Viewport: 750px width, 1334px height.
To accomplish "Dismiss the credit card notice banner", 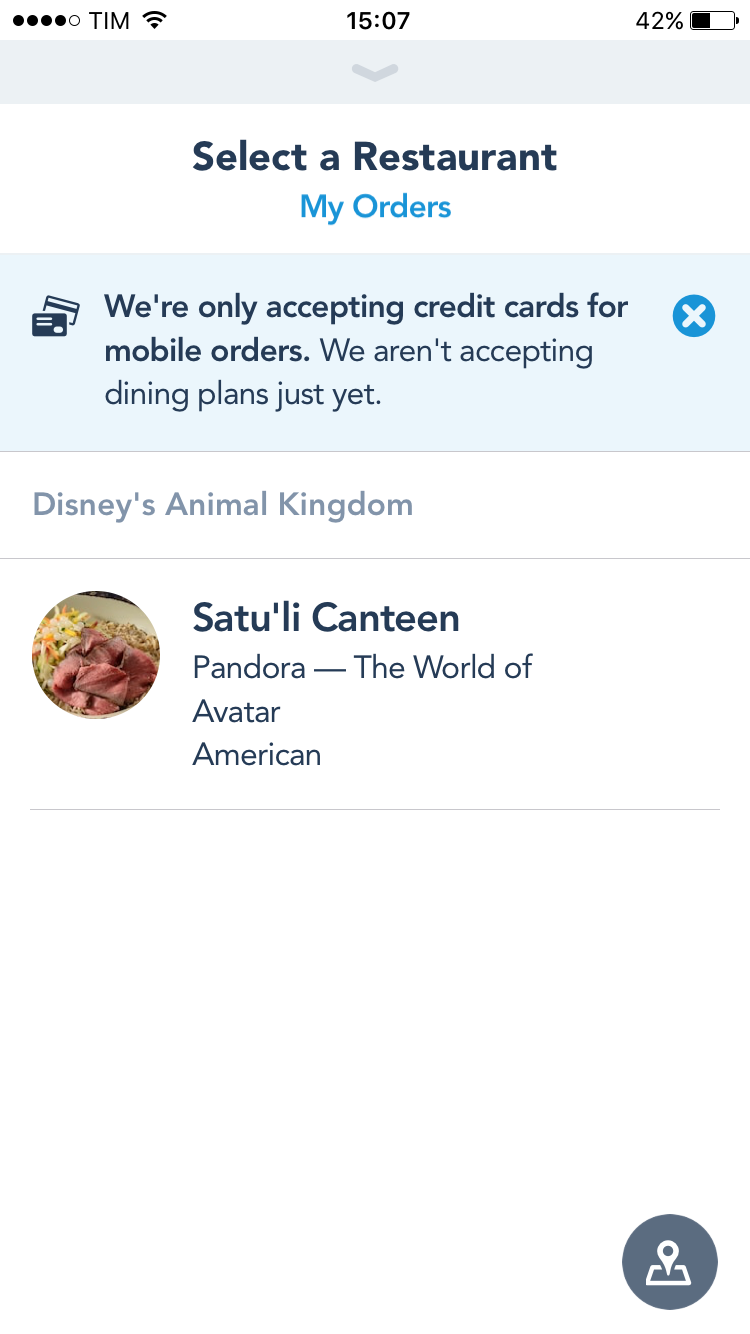I will pos(693,316).
